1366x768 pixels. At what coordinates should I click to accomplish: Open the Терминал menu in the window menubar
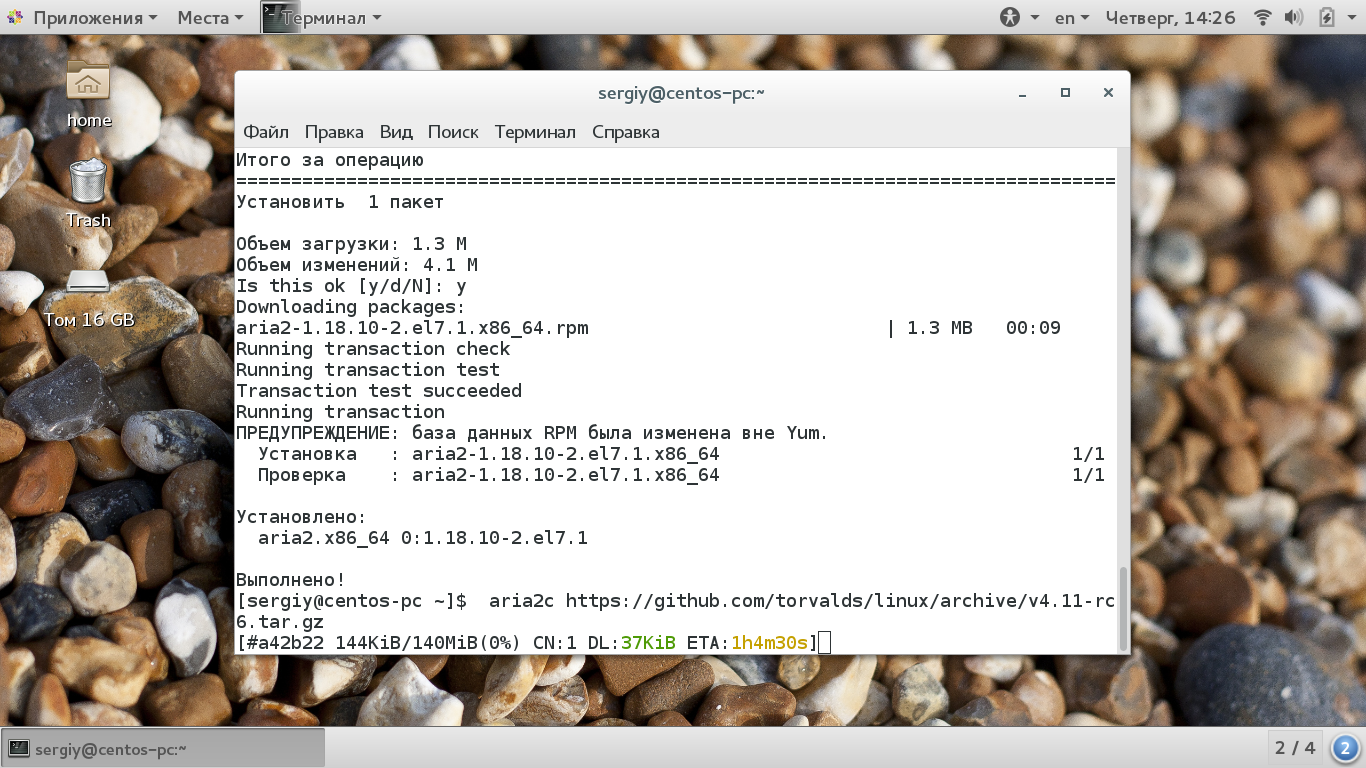point(535,132)
